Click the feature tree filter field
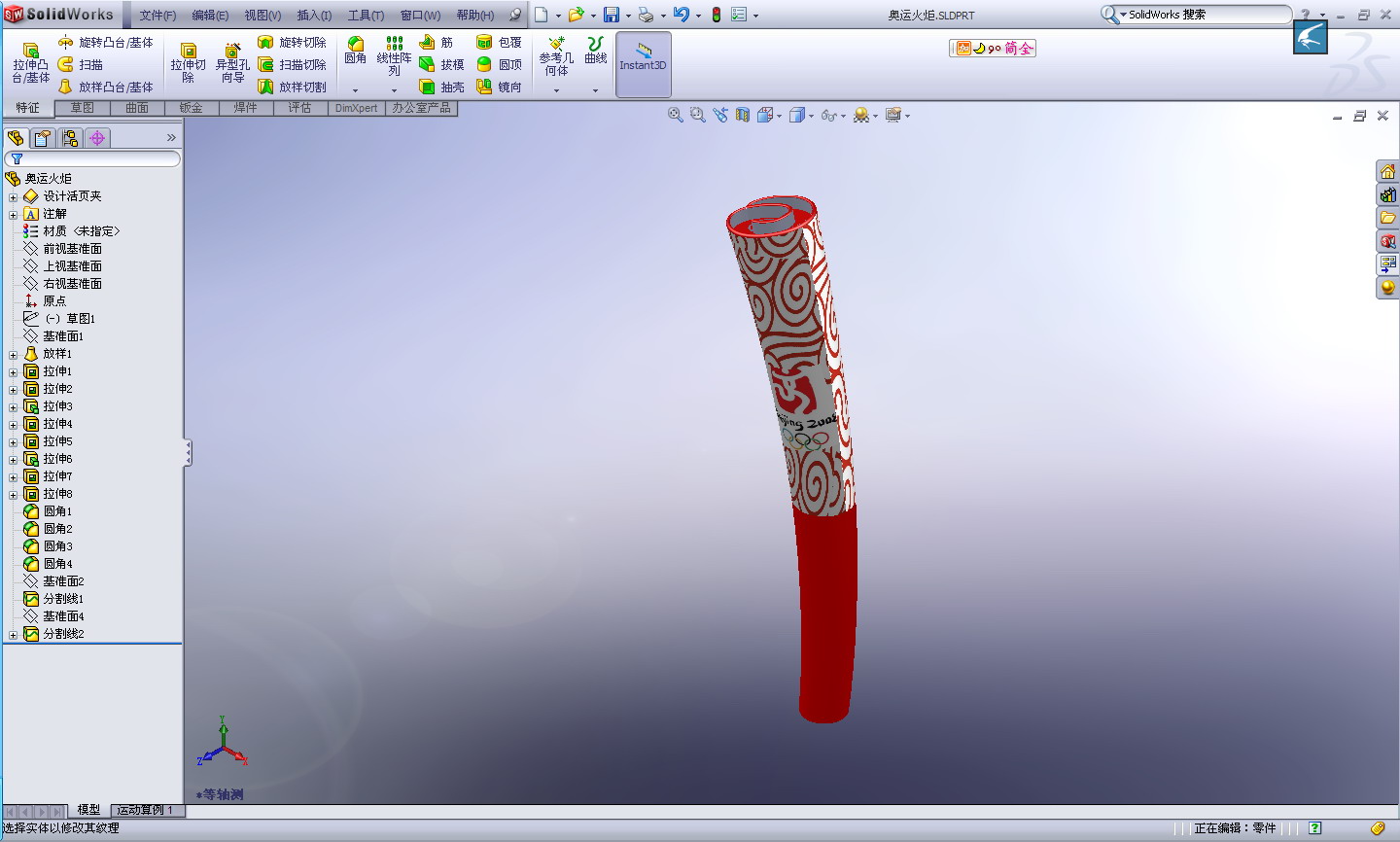Viewport: 1400px width, 842px height. (x=92, y=158)
